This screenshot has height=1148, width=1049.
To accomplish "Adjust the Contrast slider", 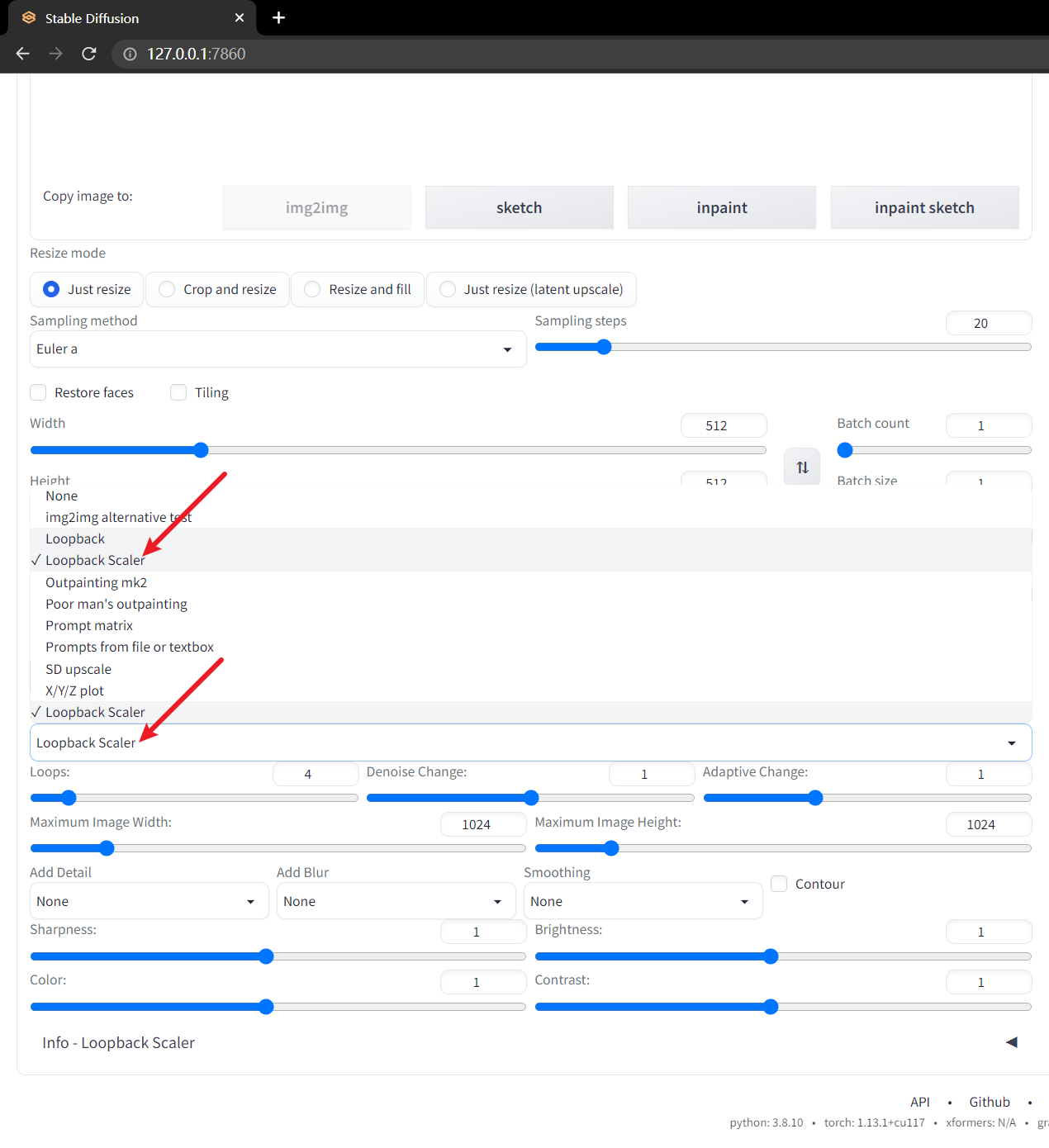I will (783, 1007).
